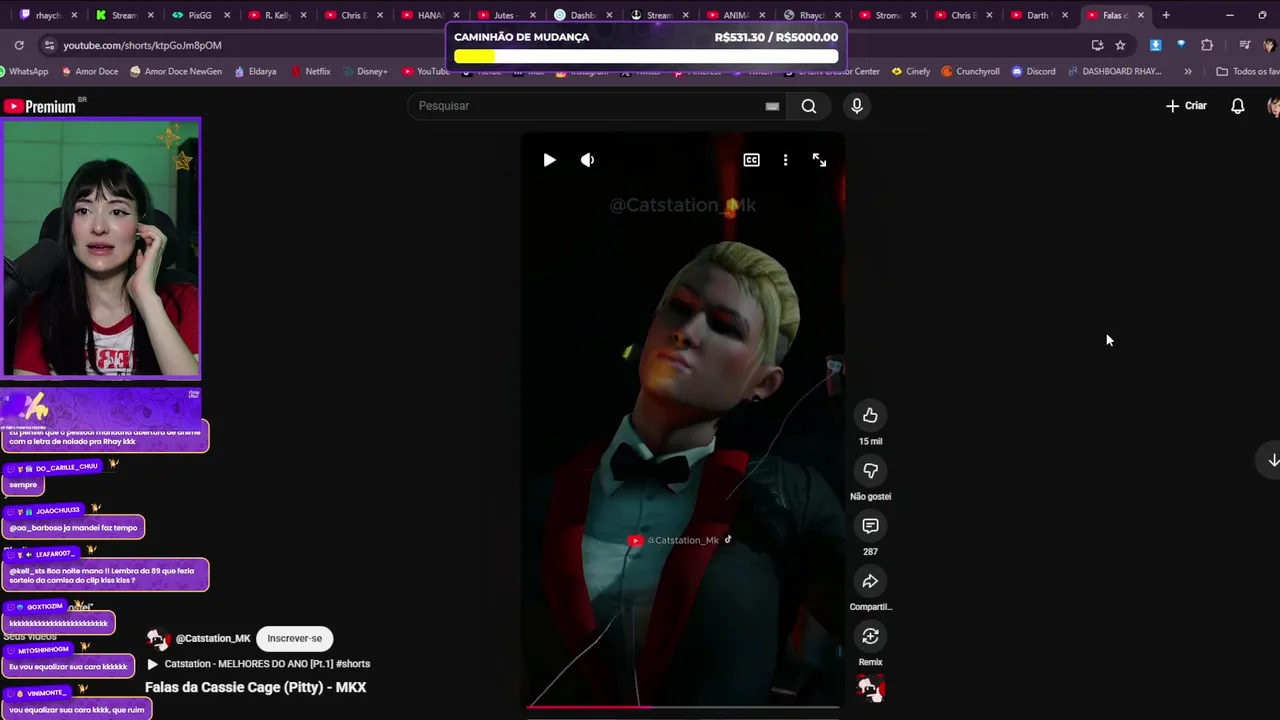Click the Catstation channel avatar
Viewport: 1280px width, 720px height.
point(158,639)
